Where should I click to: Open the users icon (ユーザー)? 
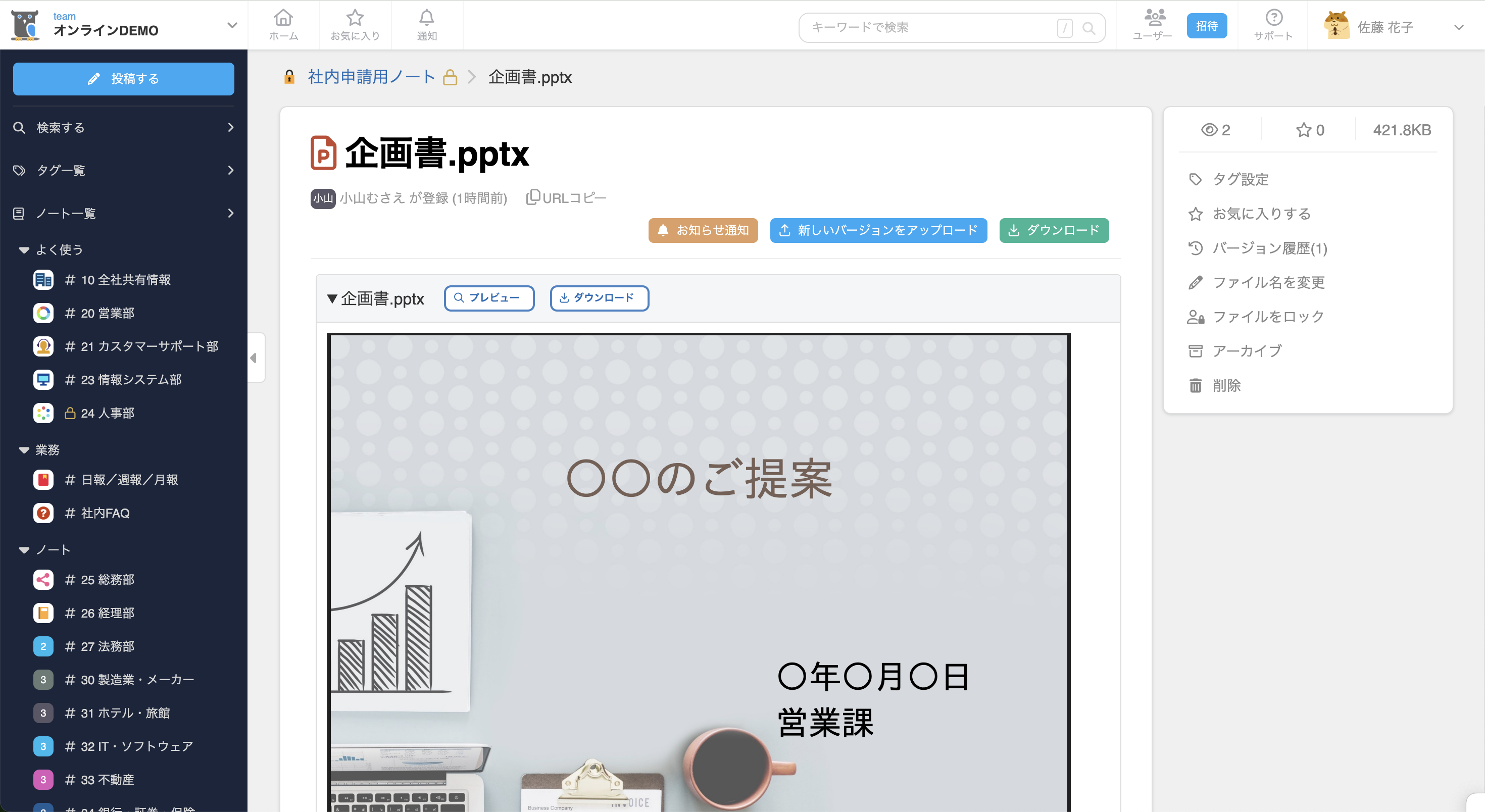(x=1155, y=17)
